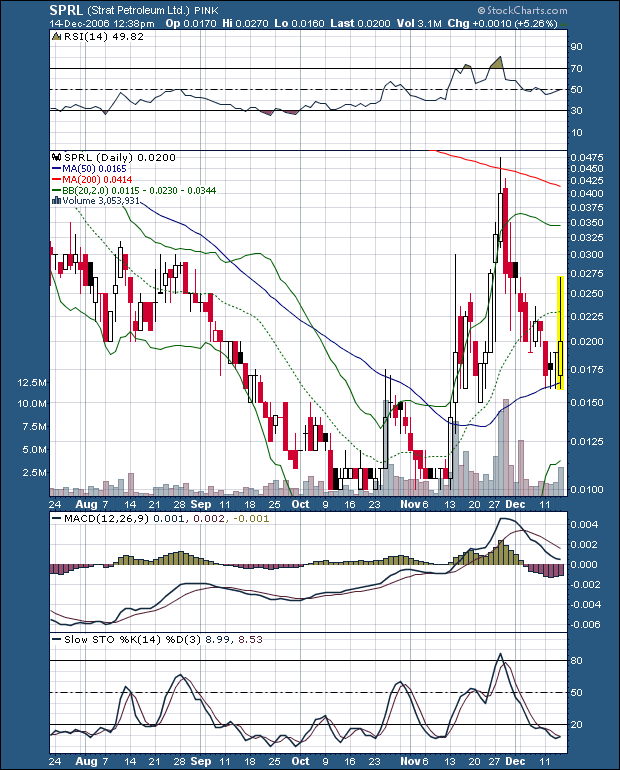Click the candlestick icon beside SPRL (Daily)
The width and height of the screenshot is (620, 770).
pos(56,158)
